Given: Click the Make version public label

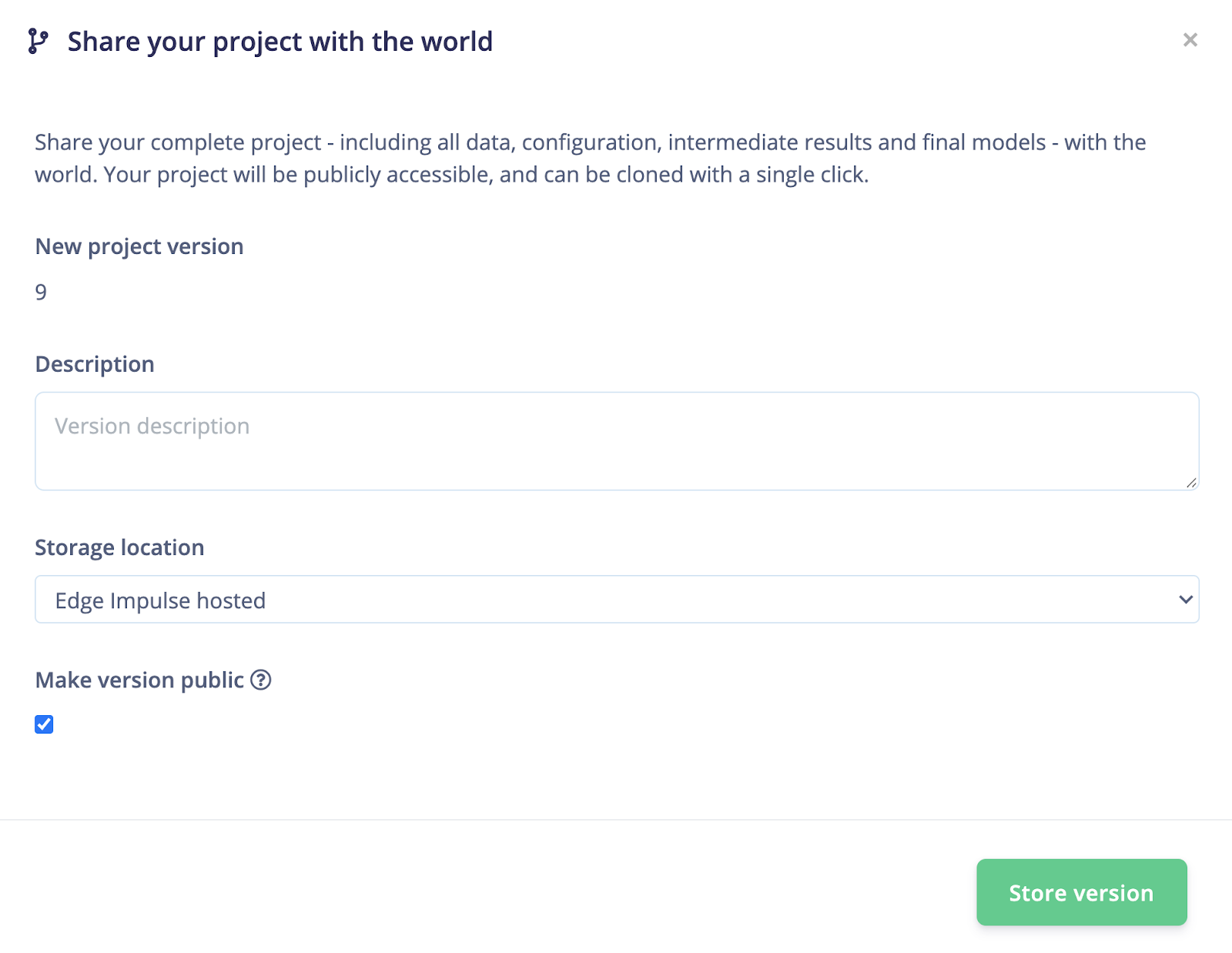Looking at the screenshot, I should tap(139, 680).
